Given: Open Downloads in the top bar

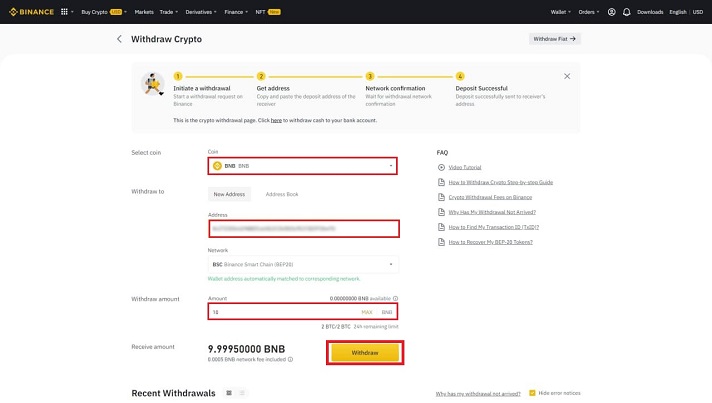Looking at the screenshot, I should (650, 12).
